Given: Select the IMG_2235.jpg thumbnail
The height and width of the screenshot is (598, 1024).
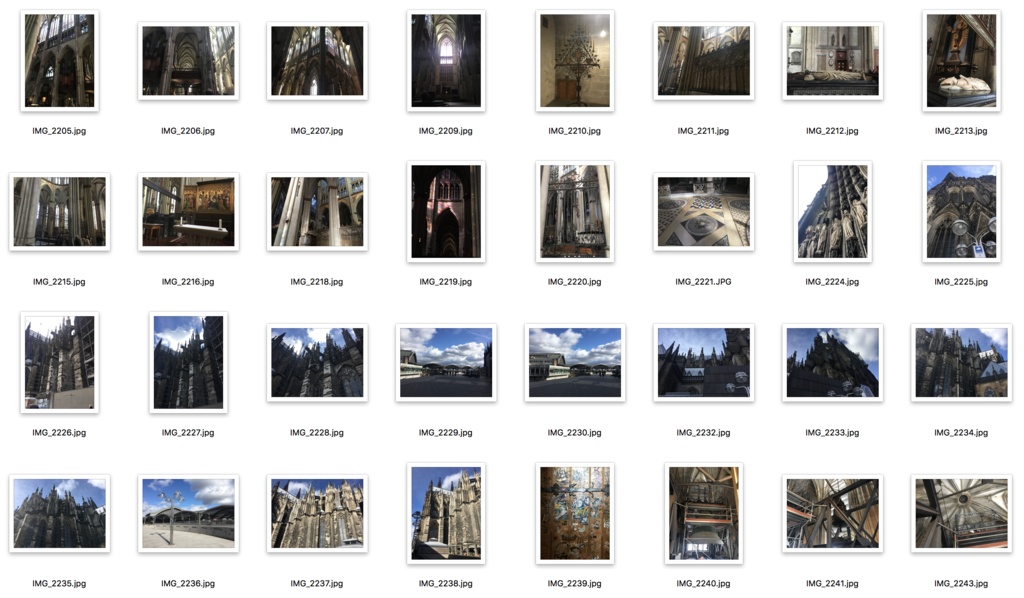Looking at the screenshot, I should 59,513.
